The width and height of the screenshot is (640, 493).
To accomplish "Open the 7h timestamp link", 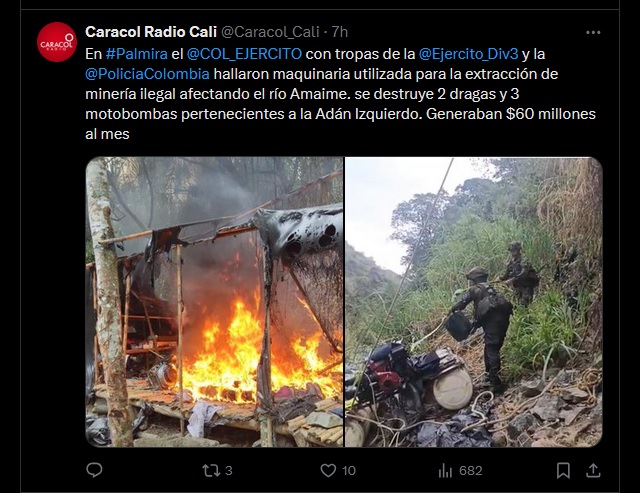I will point(340,32).
